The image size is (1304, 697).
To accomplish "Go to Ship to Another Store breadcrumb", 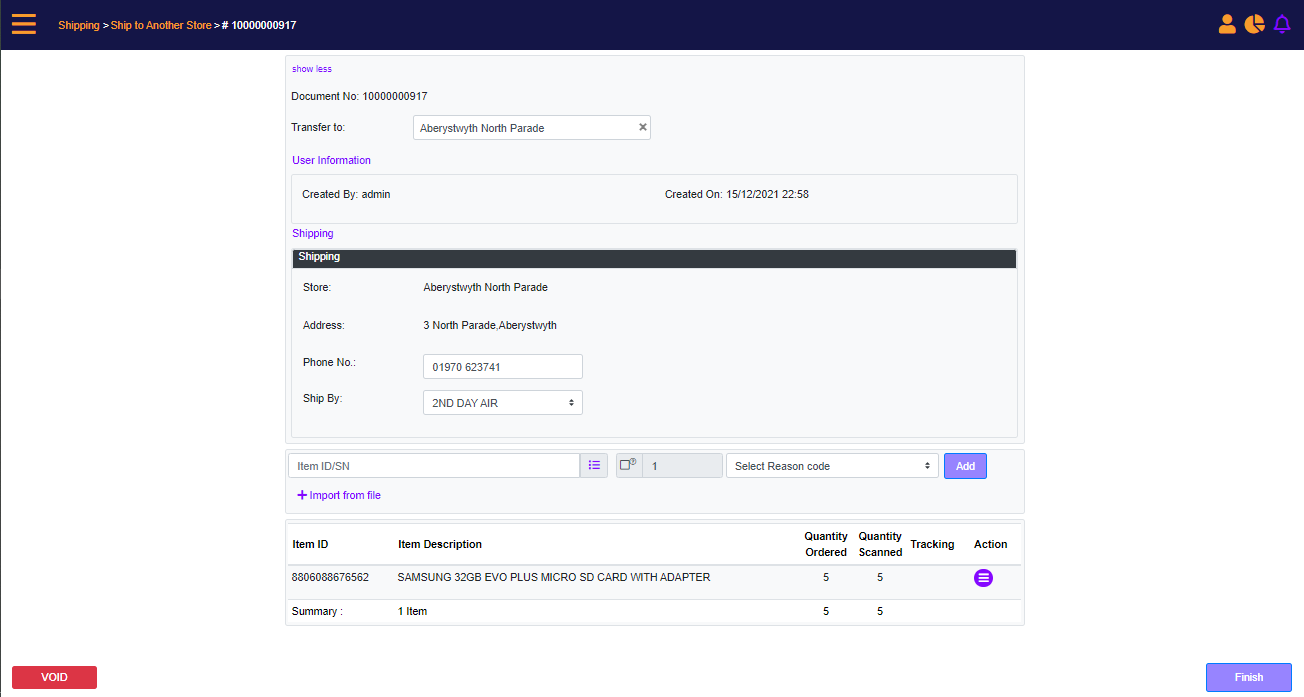I will tap(161, 25).
